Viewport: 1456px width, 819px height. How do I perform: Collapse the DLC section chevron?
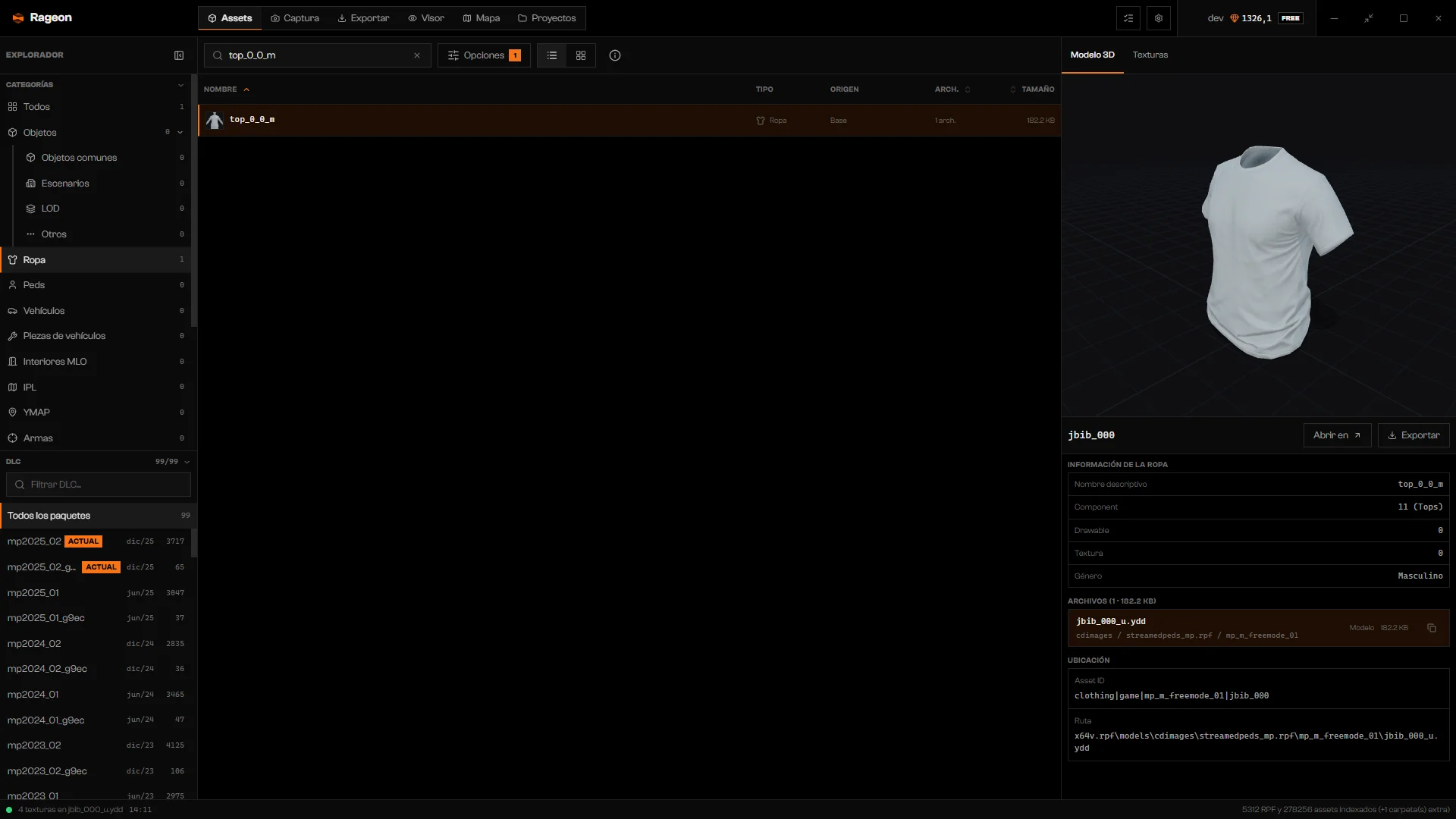coord(187,462)
